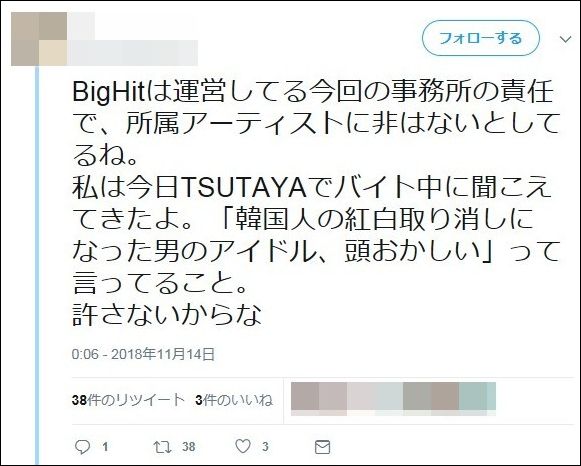The image size is (581, 466).
Task: Click the reply speech bubble icon
Action: (82, 447)
